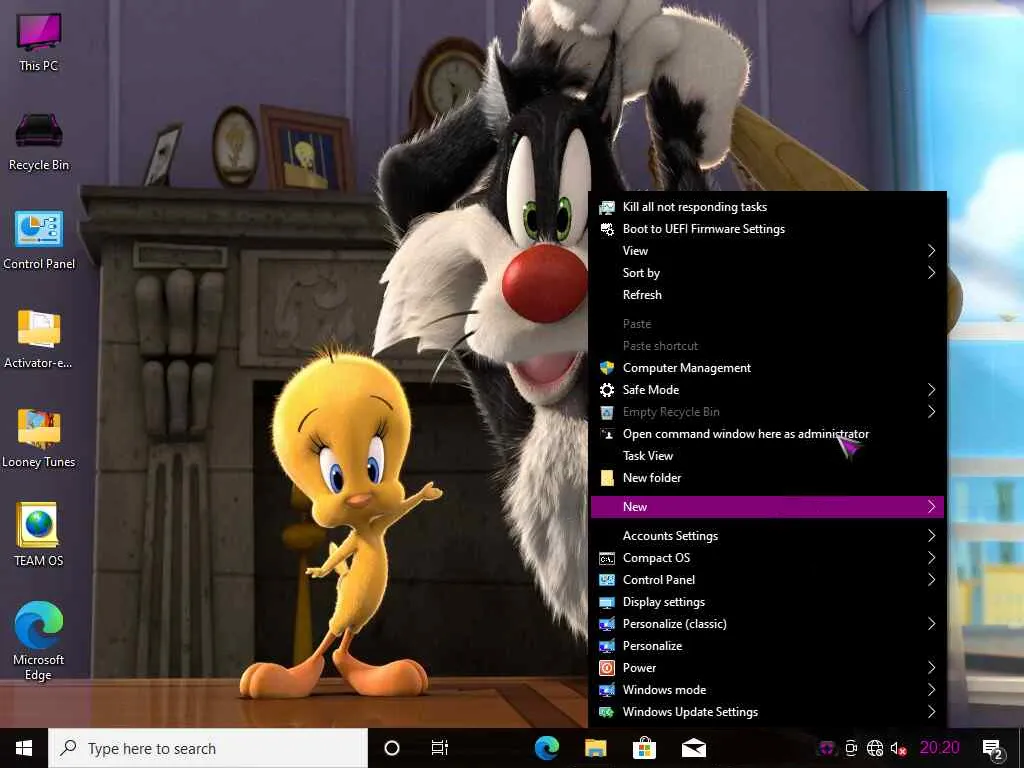
Task: Click New folder in the context menu
Action: coord(767,478)
